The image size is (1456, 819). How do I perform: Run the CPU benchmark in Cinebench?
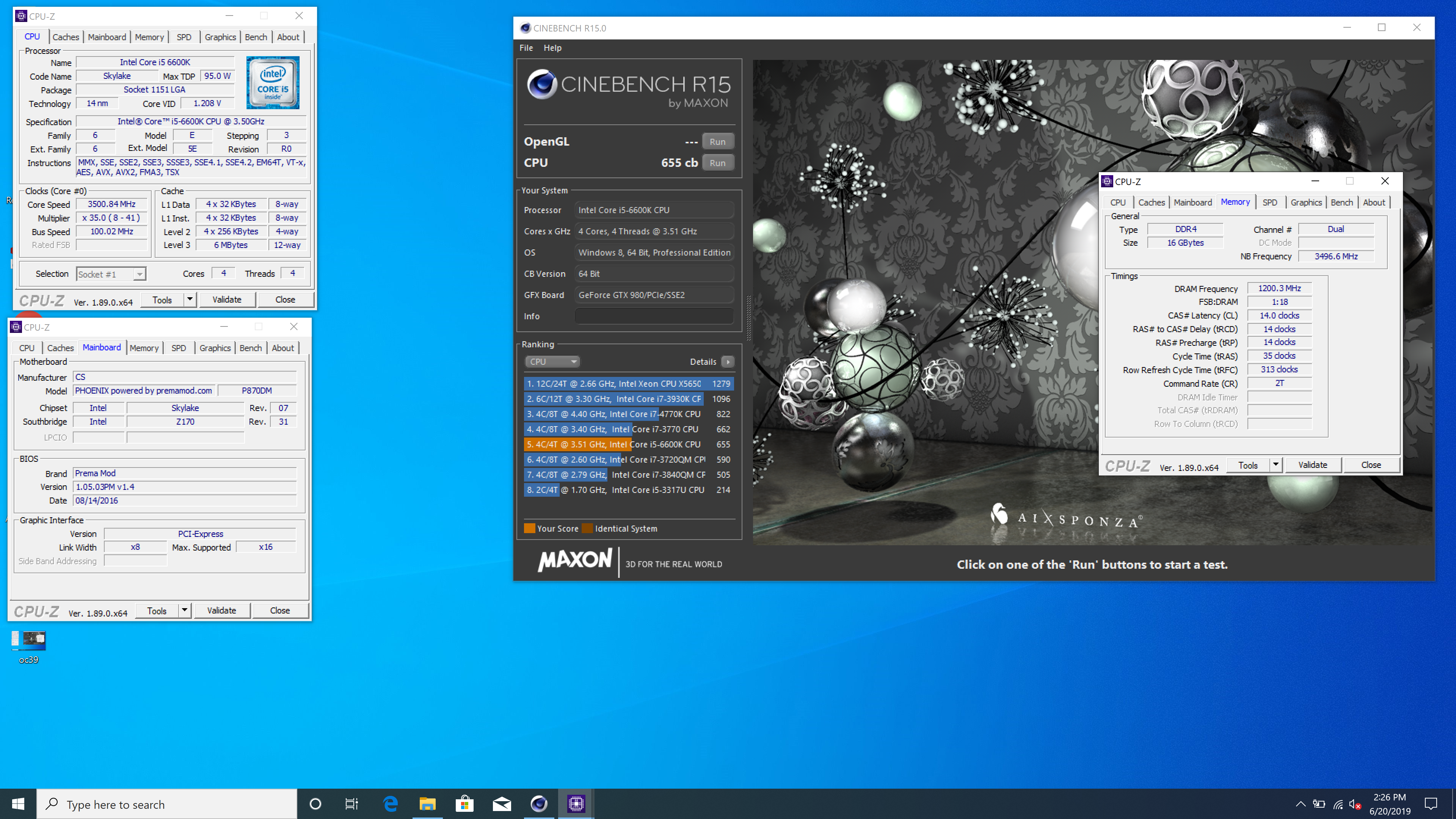tap(718, 163)
